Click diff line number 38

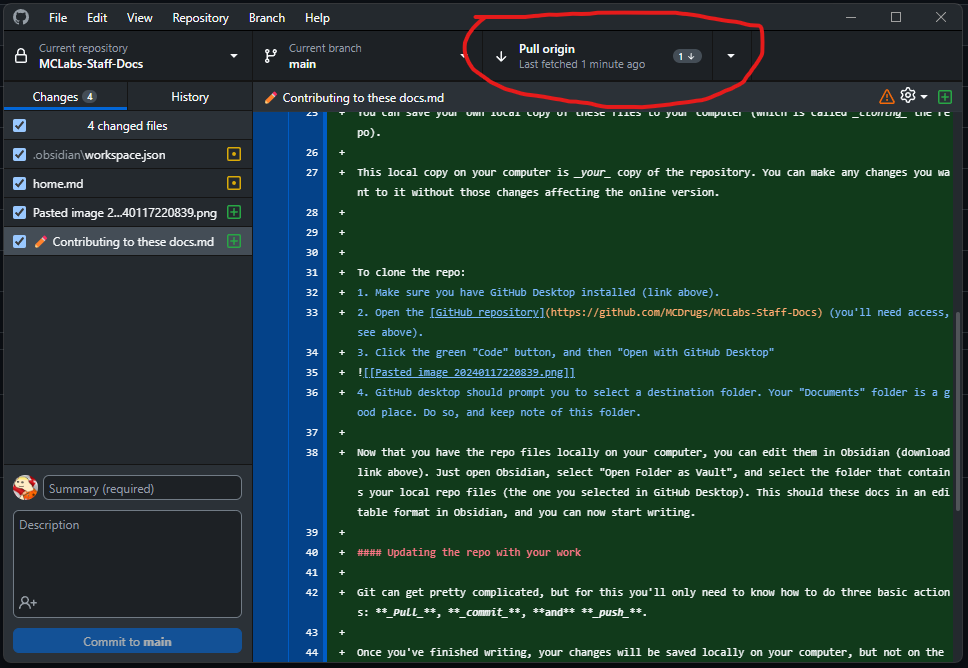coord(312,453)
